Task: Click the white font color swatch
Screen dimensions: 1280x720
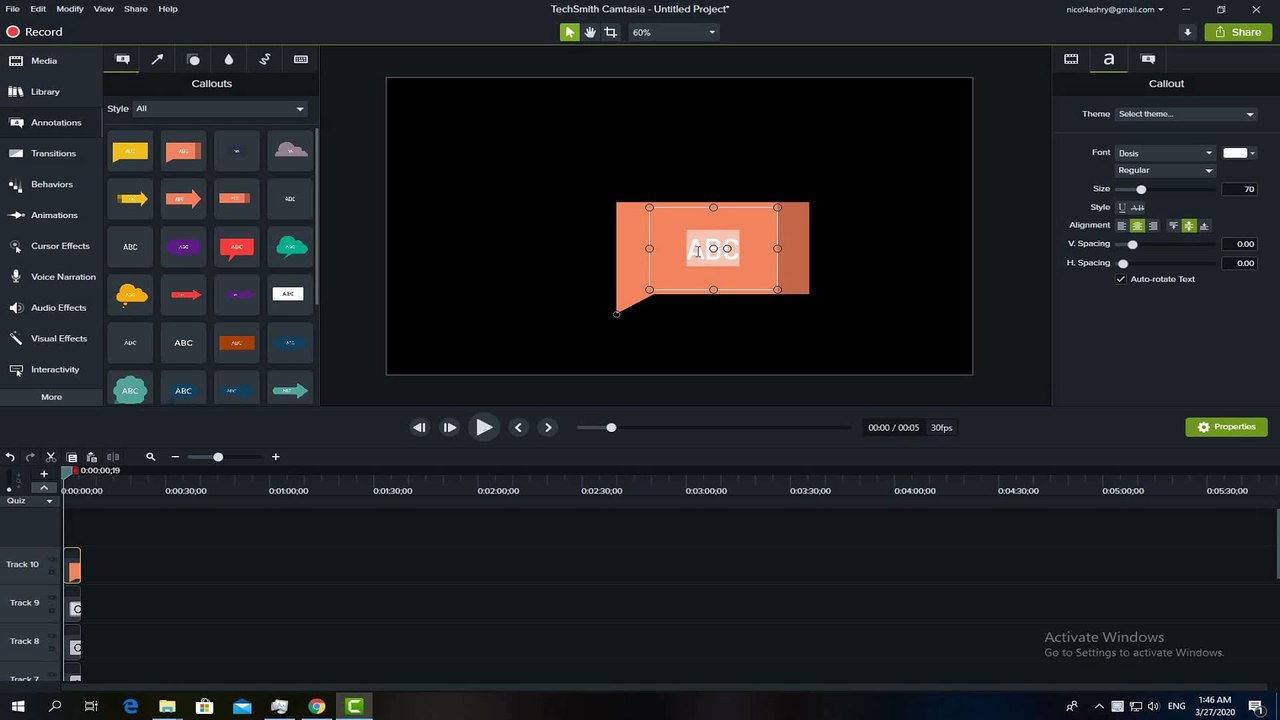Action: [1235, 153]
